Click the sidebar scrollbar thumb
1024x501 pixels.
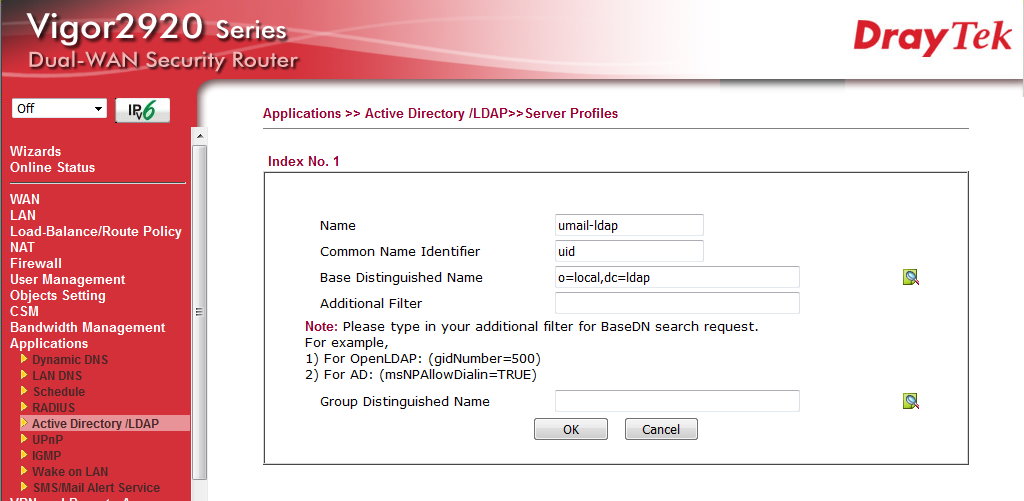200,312
